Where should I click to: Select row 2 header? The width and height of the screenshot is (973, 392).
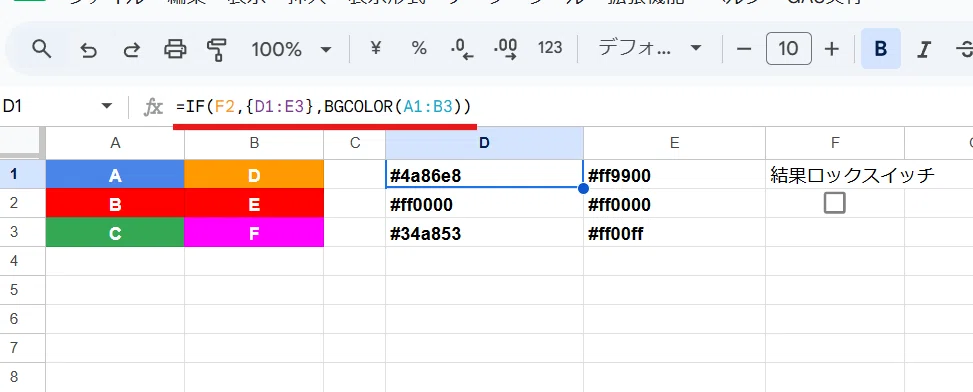(22, 203)
